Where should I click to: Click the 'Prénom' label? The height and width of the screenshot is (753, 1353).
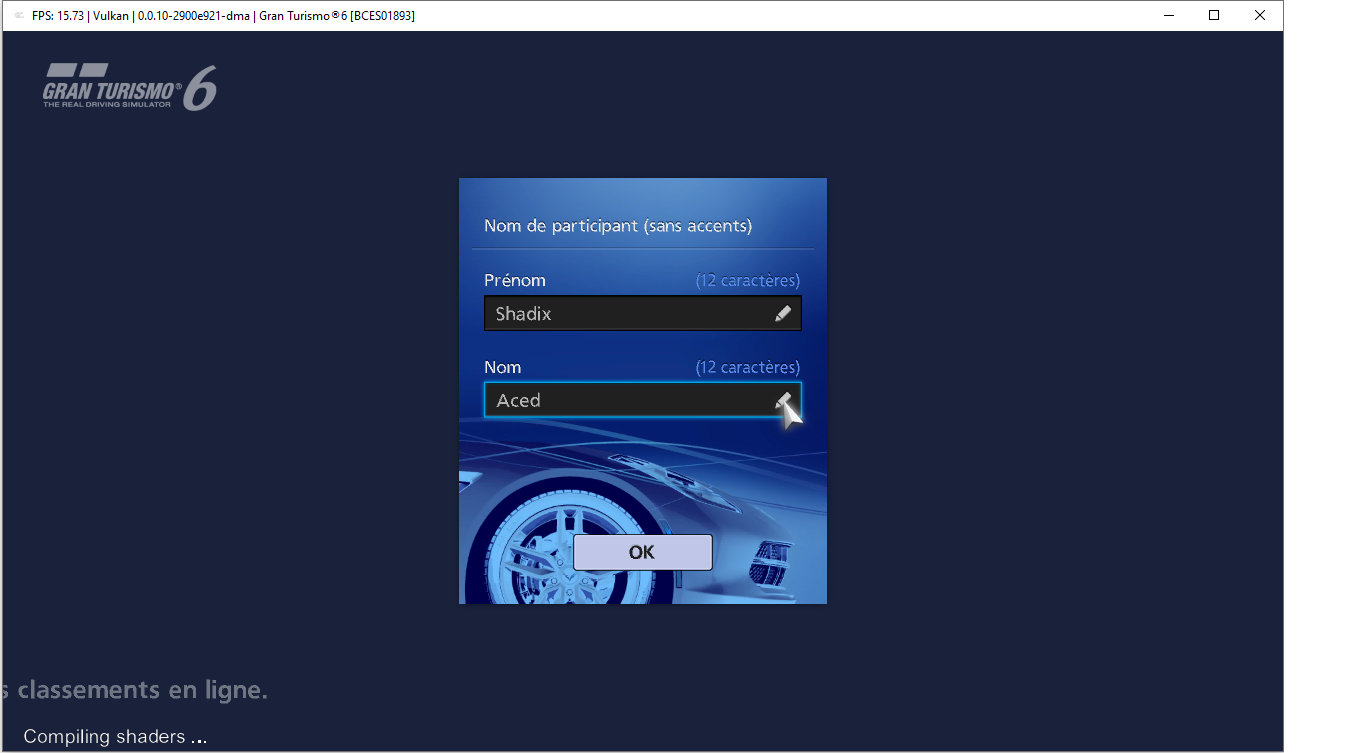[515, 281]
